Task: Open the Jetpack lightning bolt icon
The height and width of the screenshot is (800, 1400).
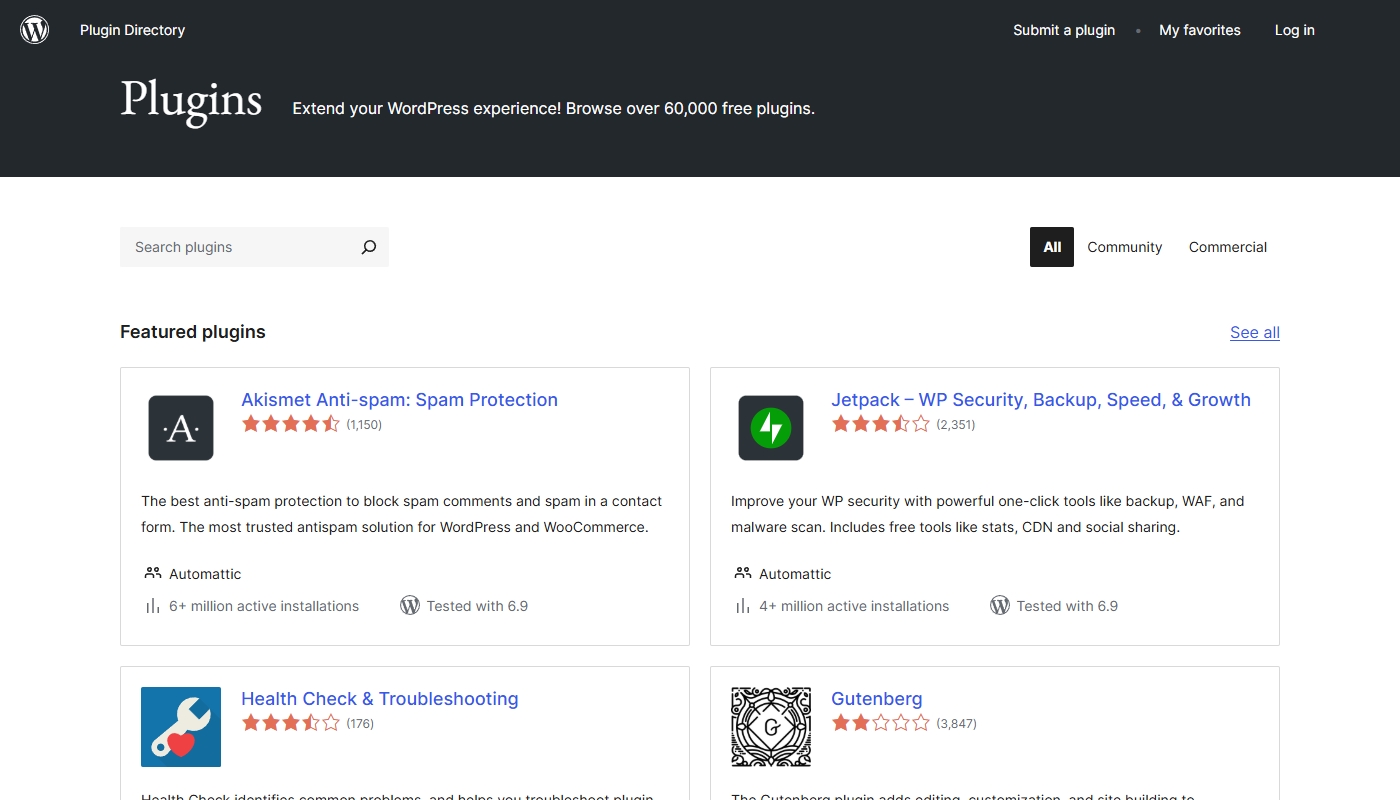Action: pyautogui.click(x=771, y=428)
